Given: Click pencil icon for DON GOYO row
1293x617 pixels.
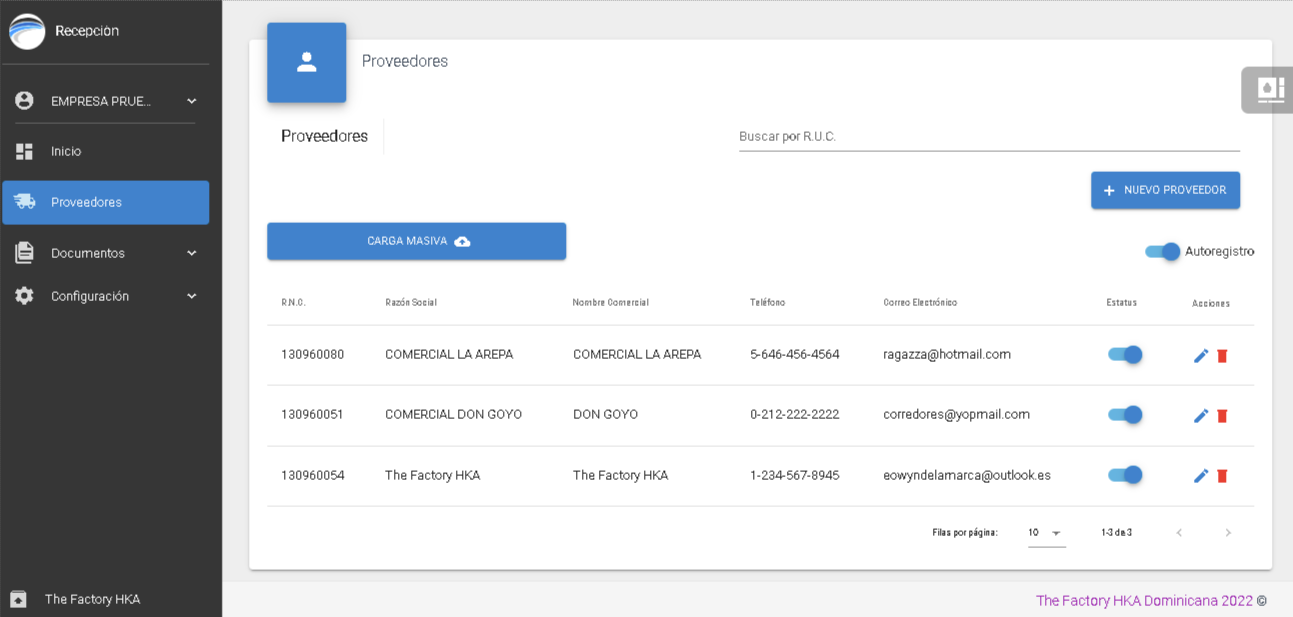Looking at the screenshot, I should pyautogui.click(x=1201, y=416).
